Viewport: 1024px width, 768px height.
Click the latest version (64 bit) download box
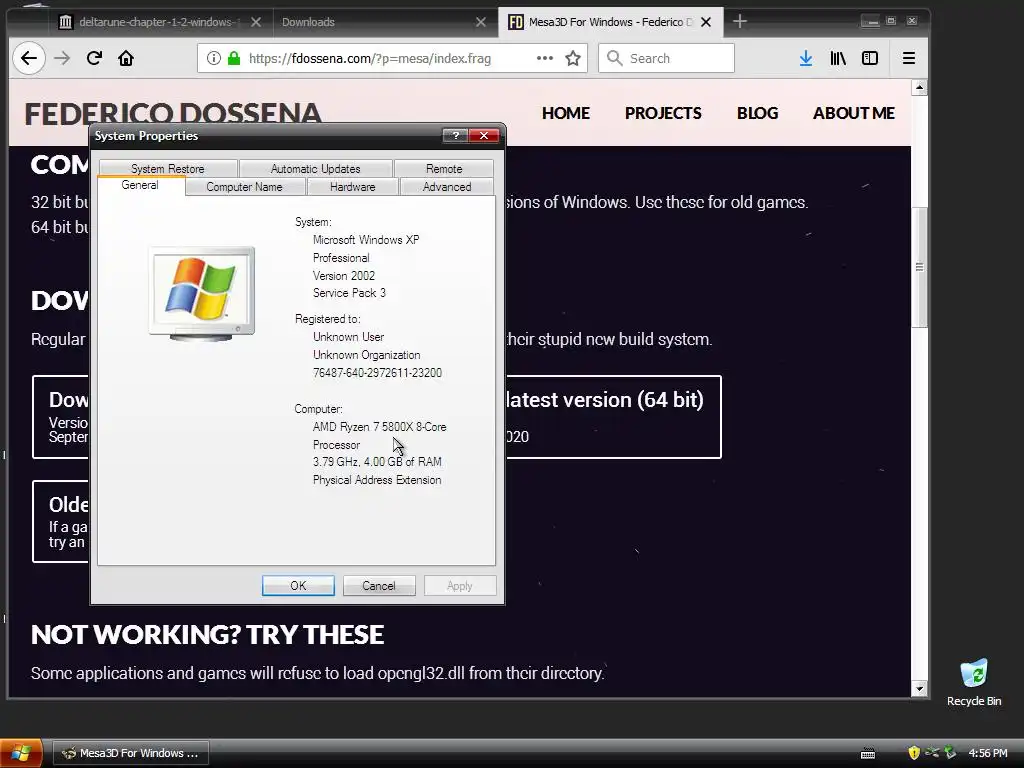tap(613, 417)
